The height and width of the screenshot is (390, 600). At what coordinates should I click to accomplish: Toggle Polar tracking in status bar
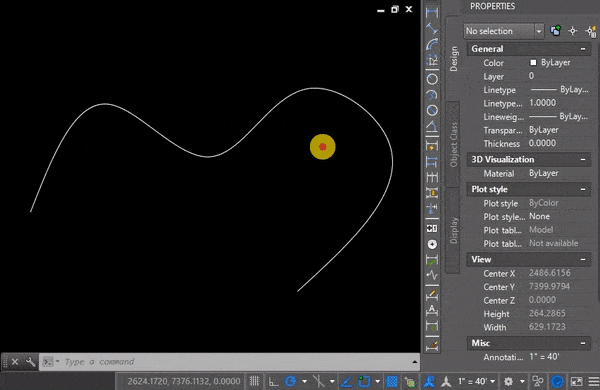click(291, 381)
